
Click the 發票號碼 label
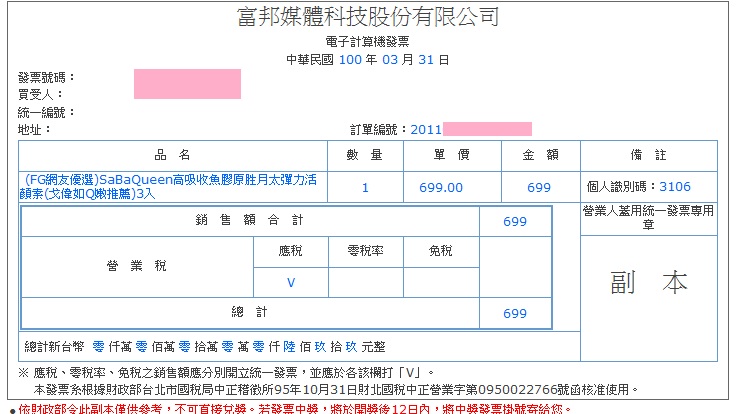pyautogui.click(x=46, y=77)
